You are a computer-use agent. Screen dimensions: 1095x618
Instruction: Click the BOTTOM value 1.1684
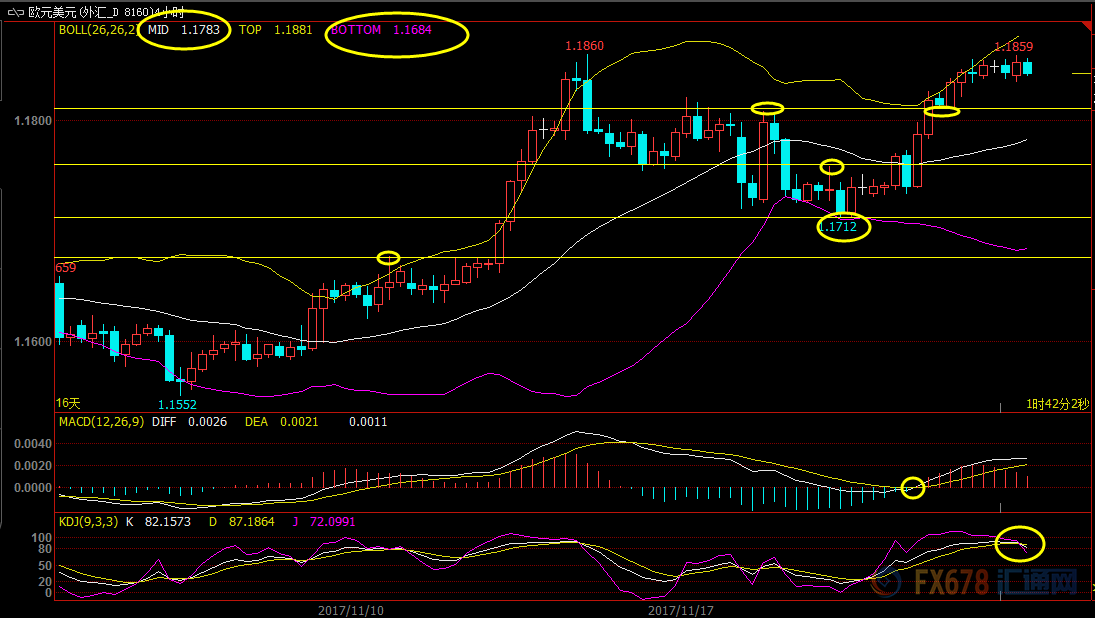(x=412, y=30)
